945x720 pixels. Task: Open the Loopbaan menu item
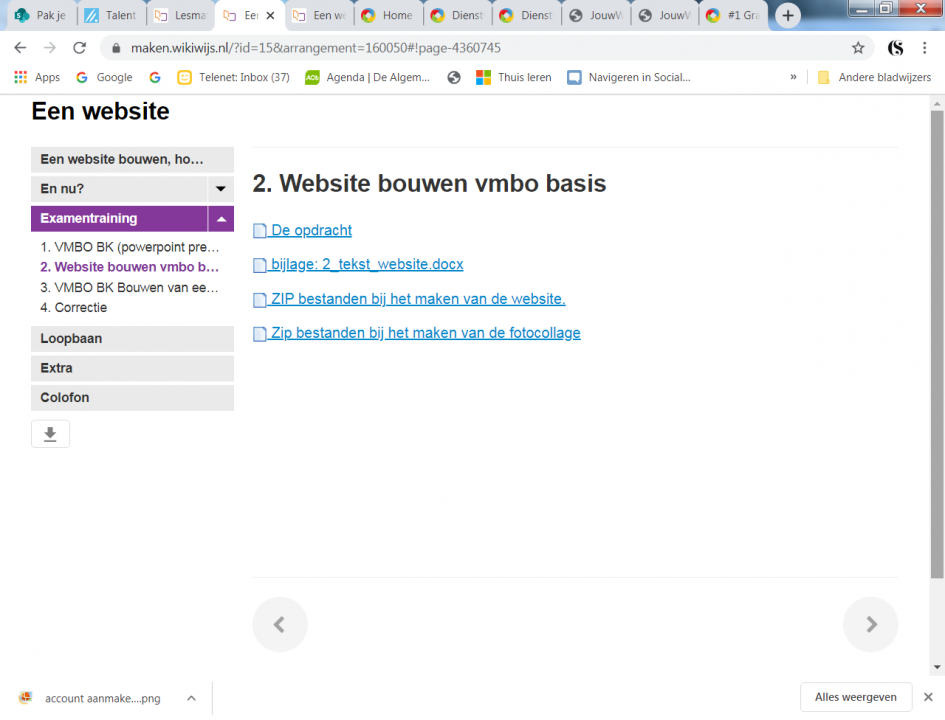[x=132, y=339]
